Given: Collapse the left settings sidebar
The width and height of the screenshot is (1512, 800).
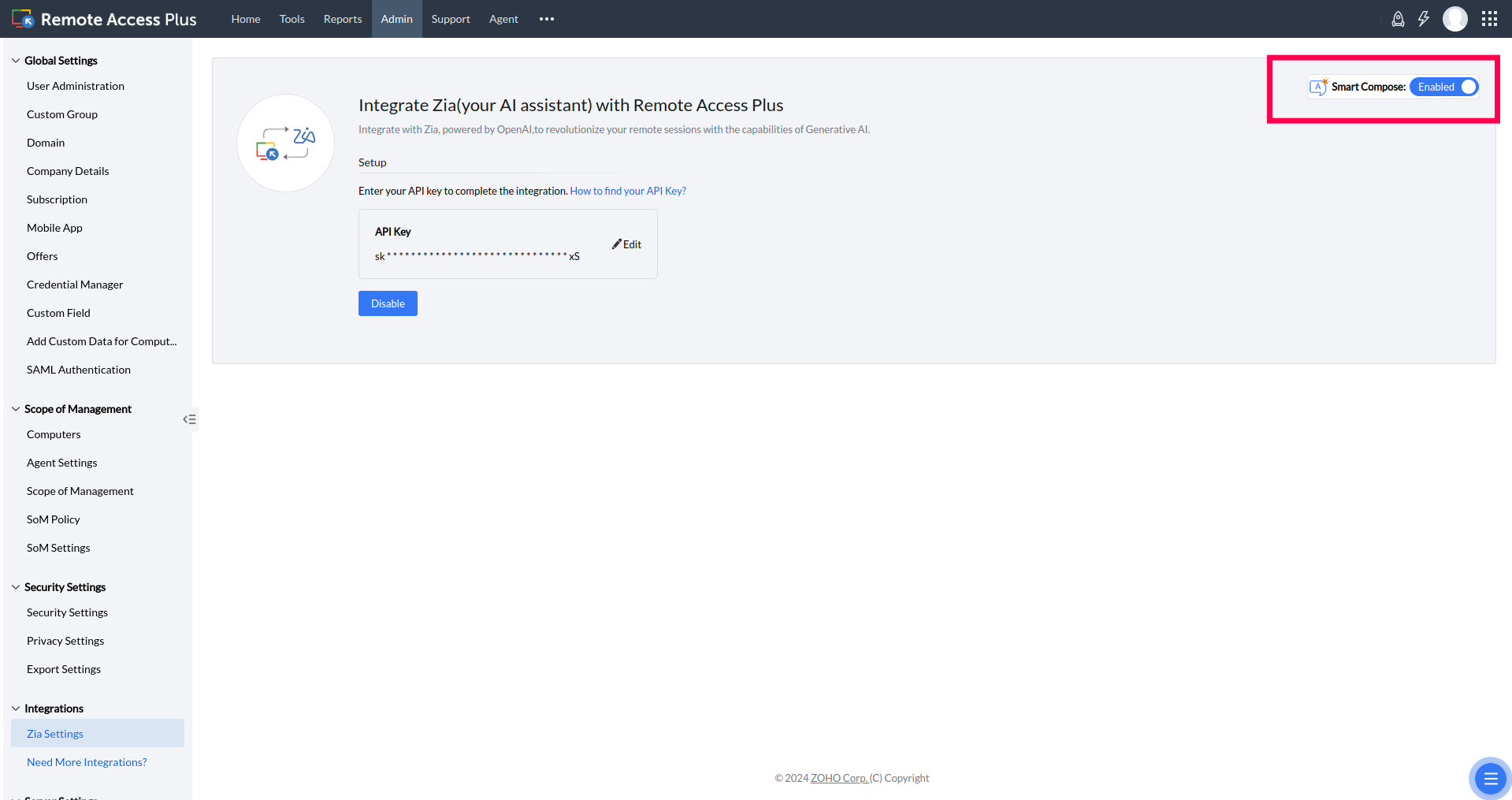Looking at the screenshot, I should point(189,419).
